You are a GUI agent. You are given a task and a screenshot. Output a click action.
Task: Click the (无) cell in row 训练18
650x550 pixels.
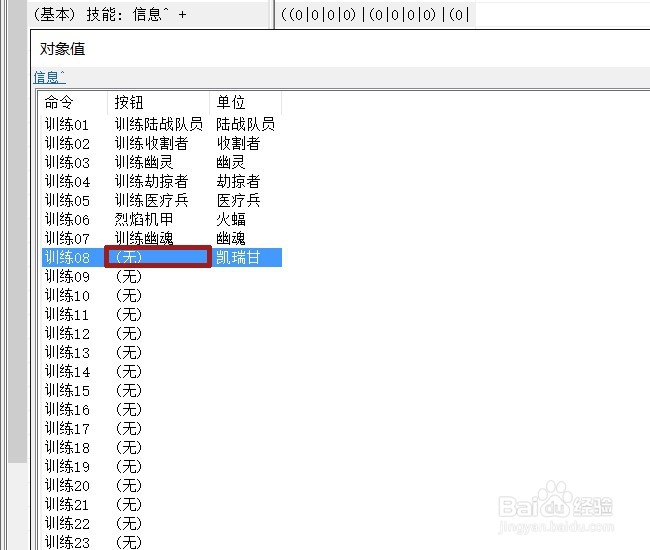click(x=129, y=448)
